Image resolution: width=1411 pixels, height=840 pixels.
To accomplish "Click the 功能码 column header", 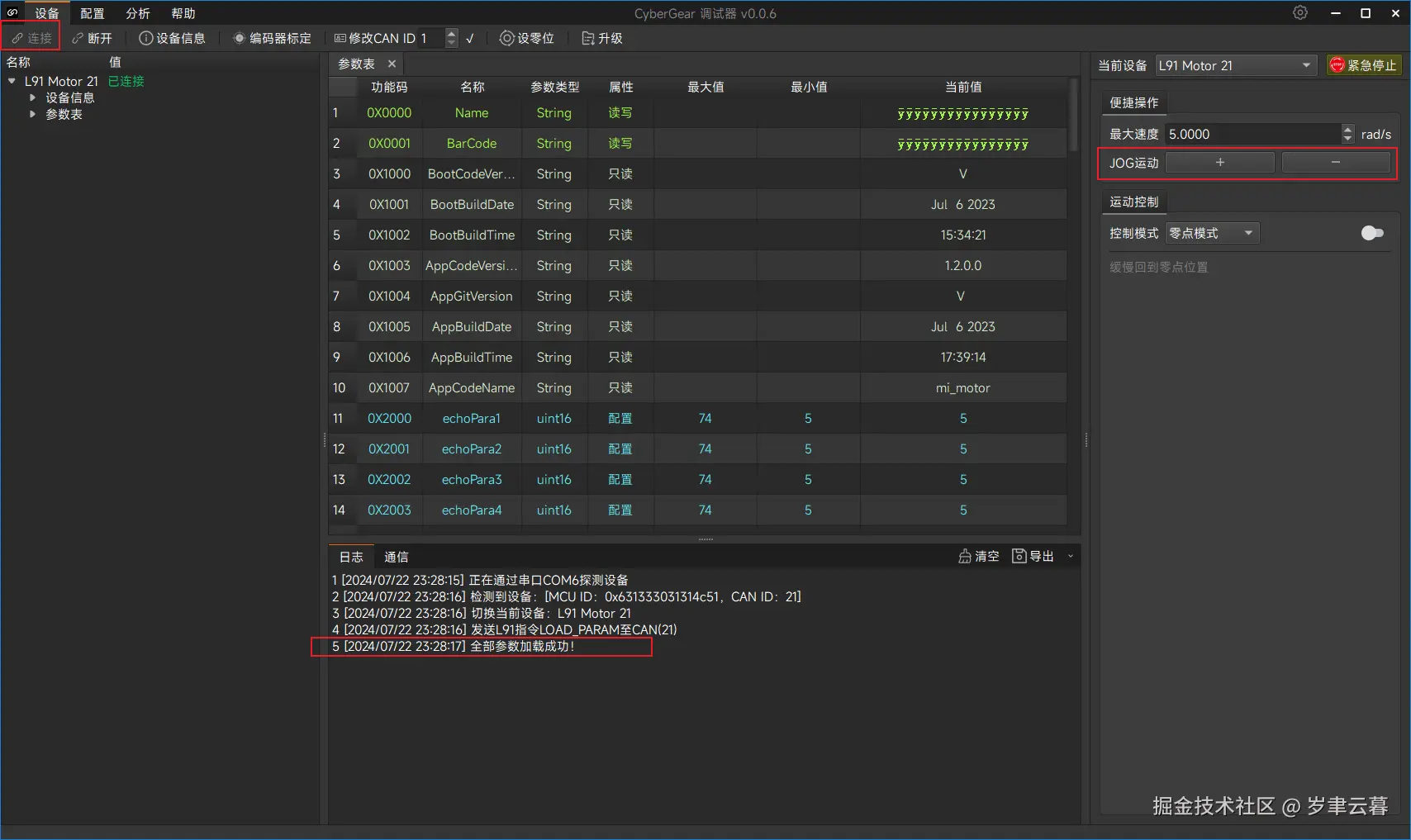I will [389, 87].
